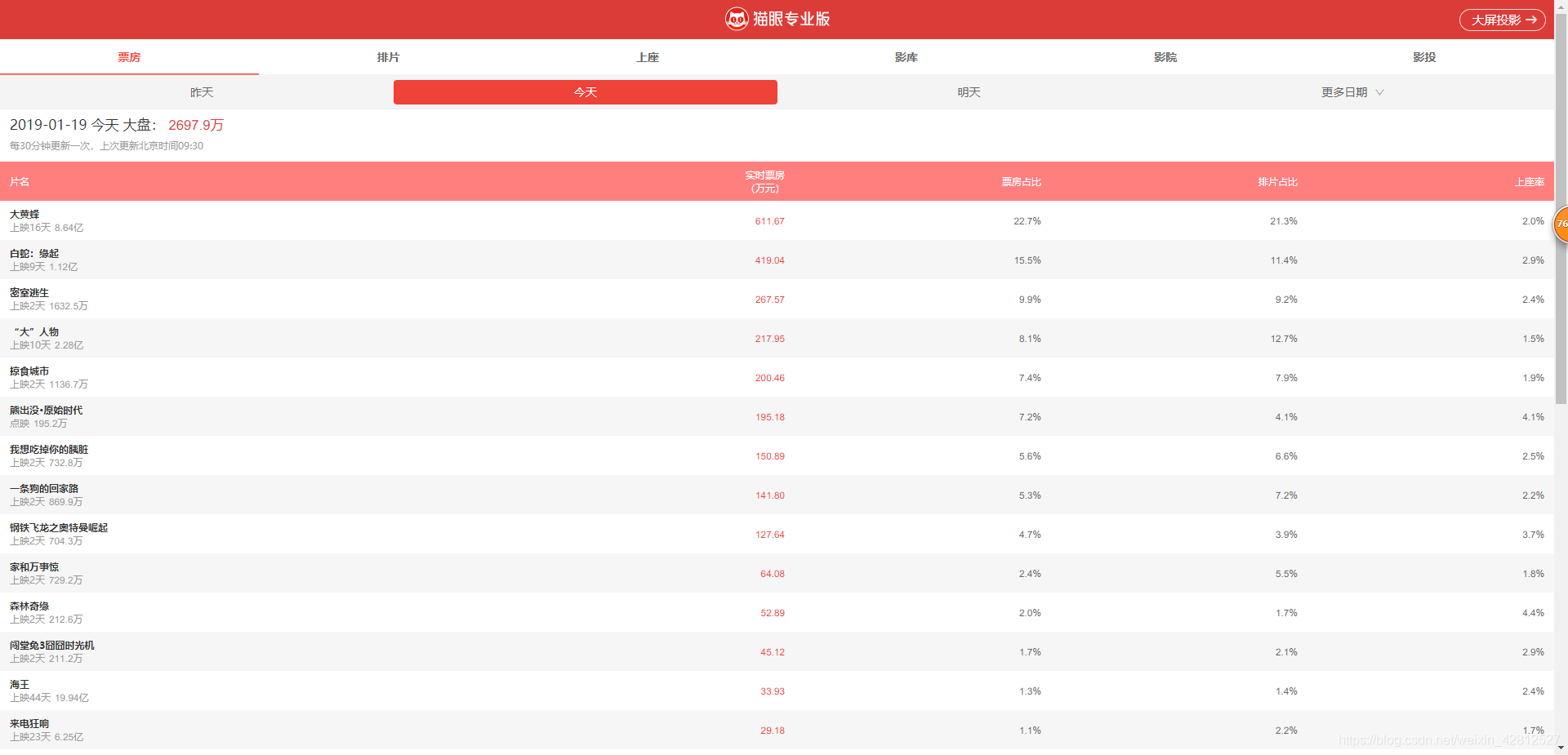Click the 21.3% screening share
The image size is (1568, 755).
tap(1284, 221)
